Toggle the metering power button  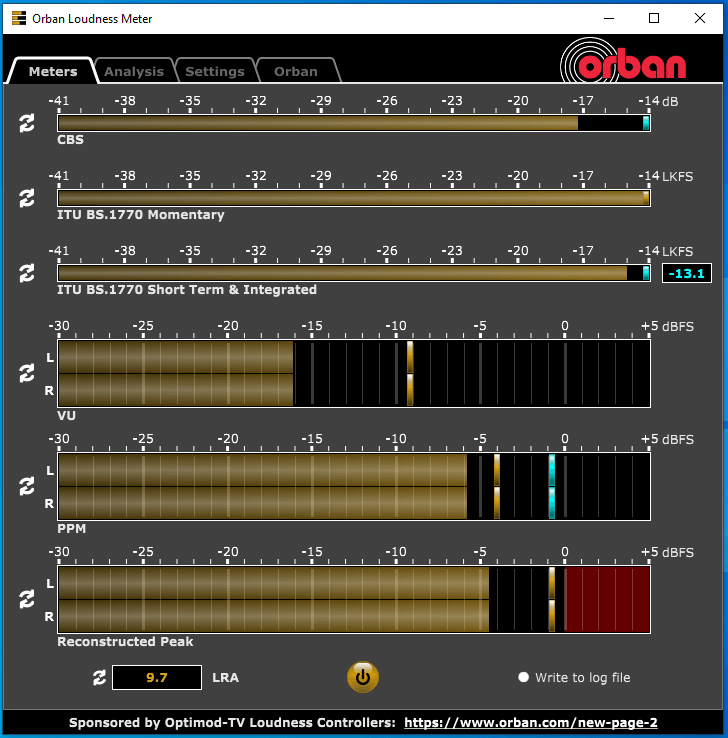pos(362,677)
